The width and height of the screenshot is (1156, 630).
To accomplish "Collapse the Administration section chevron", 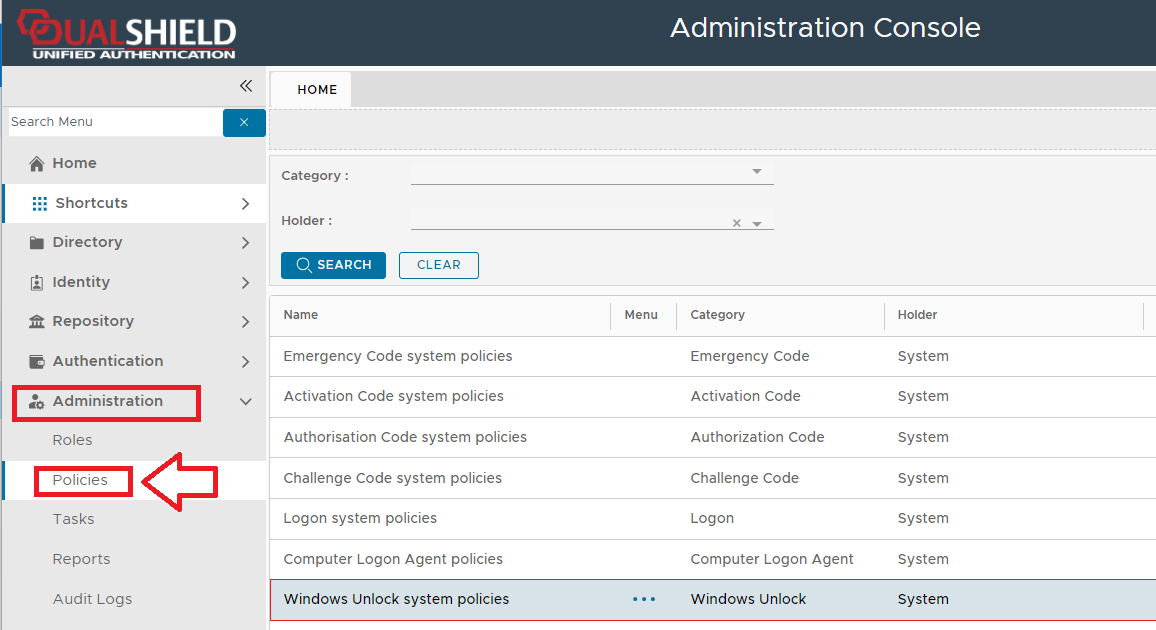I will pos(246,401).
